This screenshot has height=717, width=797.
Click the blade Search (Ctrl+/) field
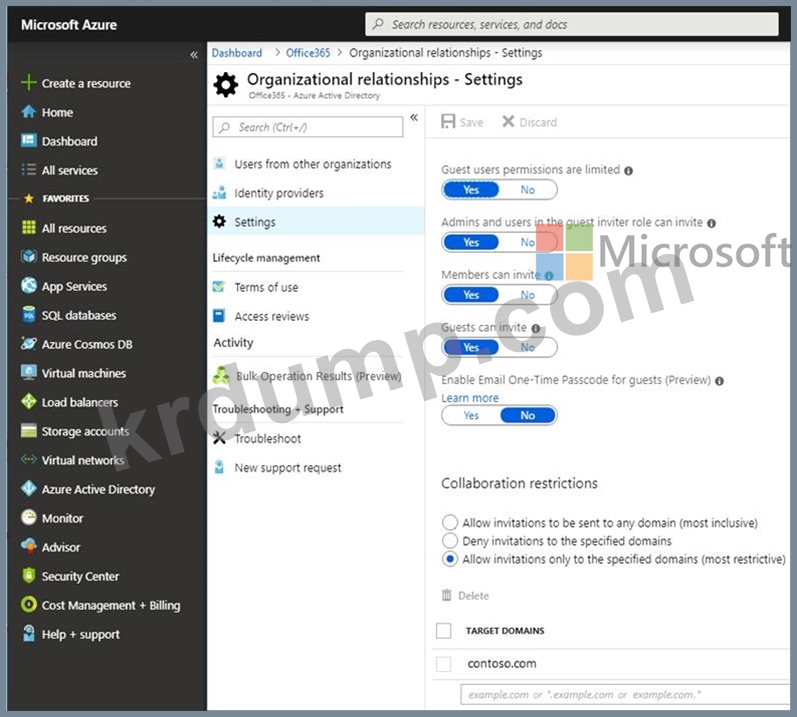point(308,127)
